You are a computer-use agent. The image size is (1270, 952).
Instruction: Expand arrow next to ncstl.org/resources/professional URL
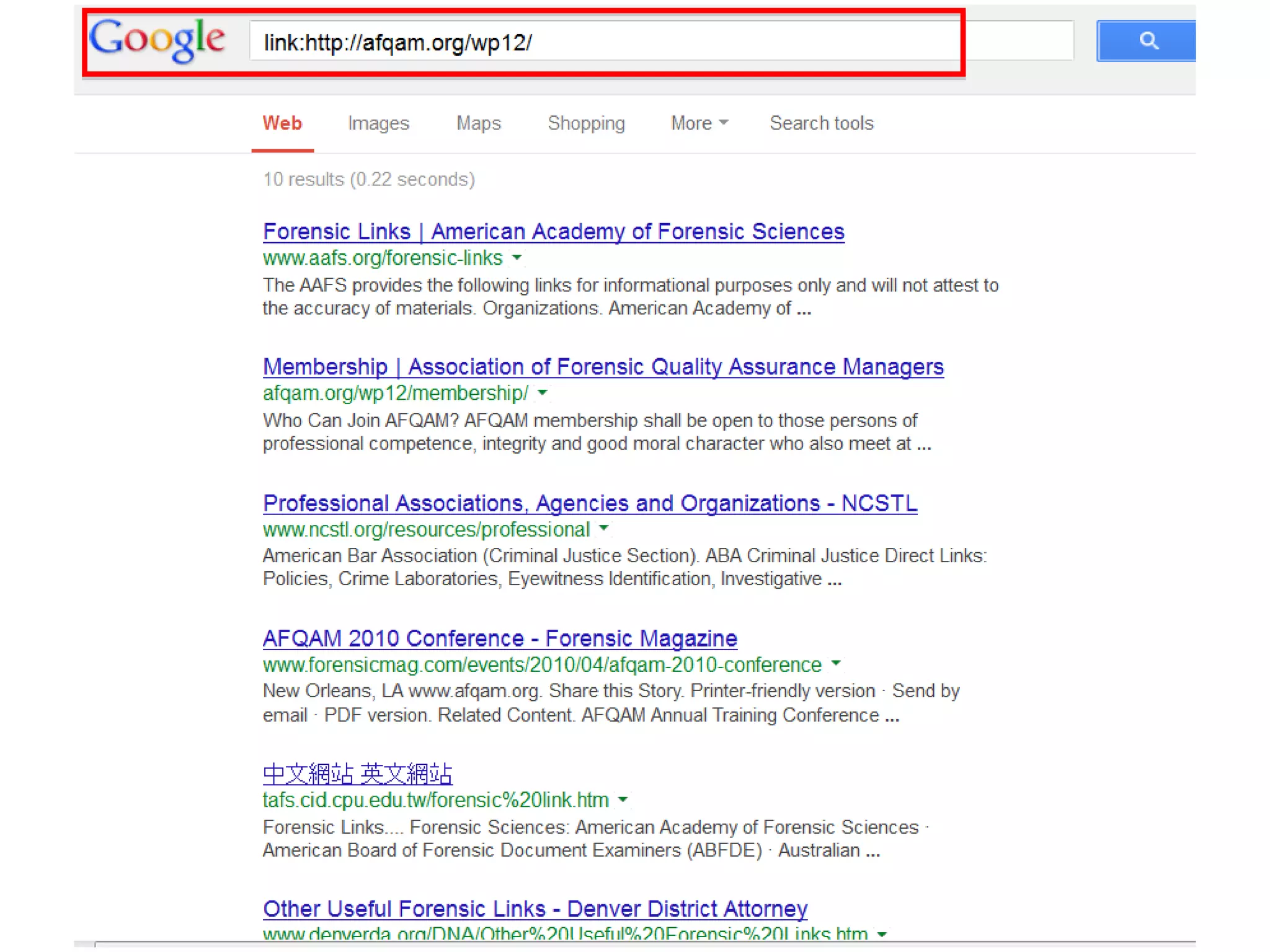(x=604, y=528)
